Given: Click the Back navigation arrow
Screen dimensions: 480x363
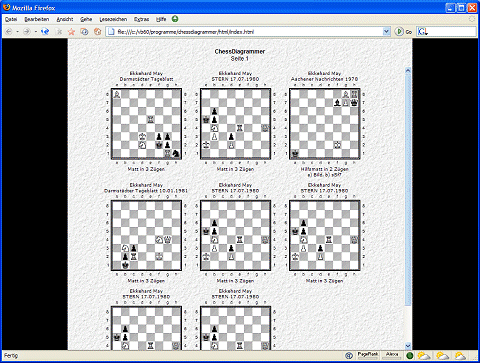Looking at the screenshot, I should click(9, 32).
